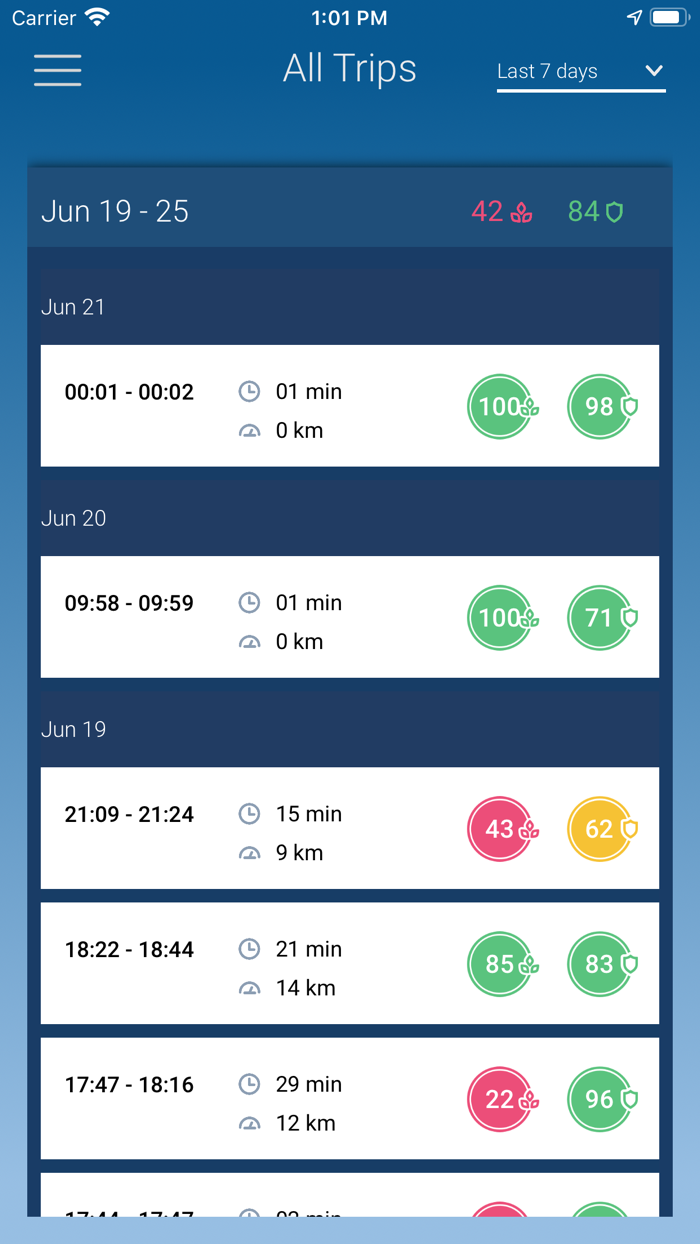This screenshot has width=700, height=1244.
Task: Tap safety score 98 badge on Jun 21 trip
Action: coord(600,406)
